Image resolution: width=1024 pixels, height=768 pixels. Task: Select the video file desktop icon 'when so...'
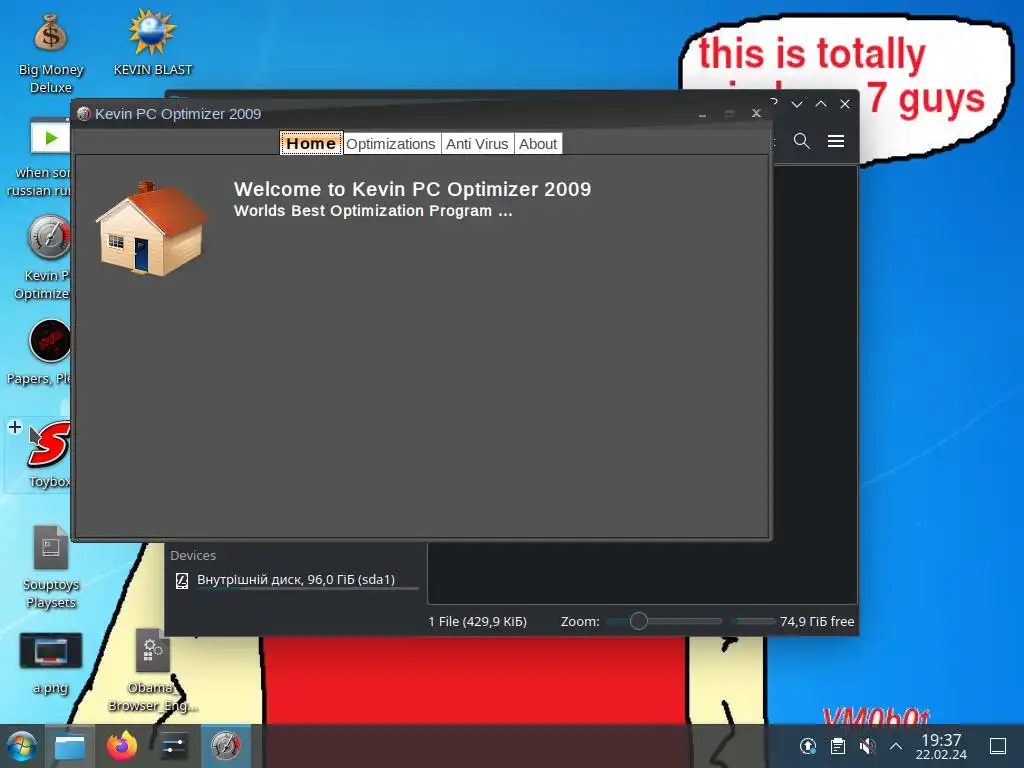coord(40,157)
